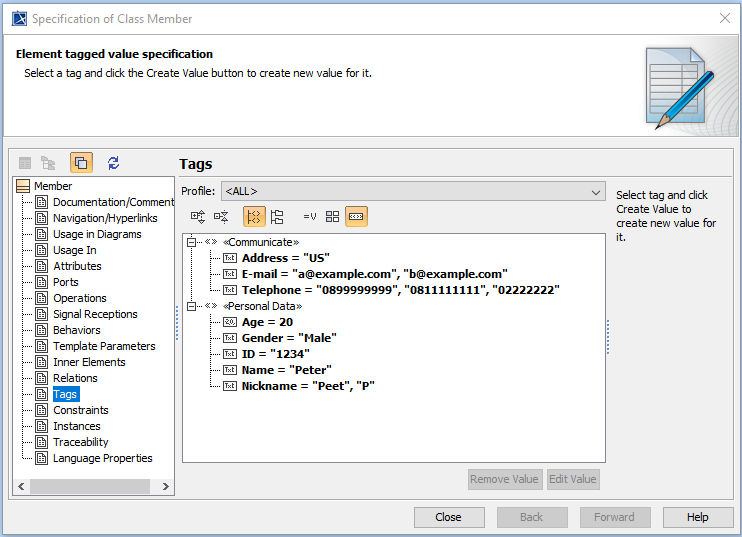Click the four-squares grid icon in the Tags toolbar
This screenshot has height=537, width=742.
pos(333,217)
